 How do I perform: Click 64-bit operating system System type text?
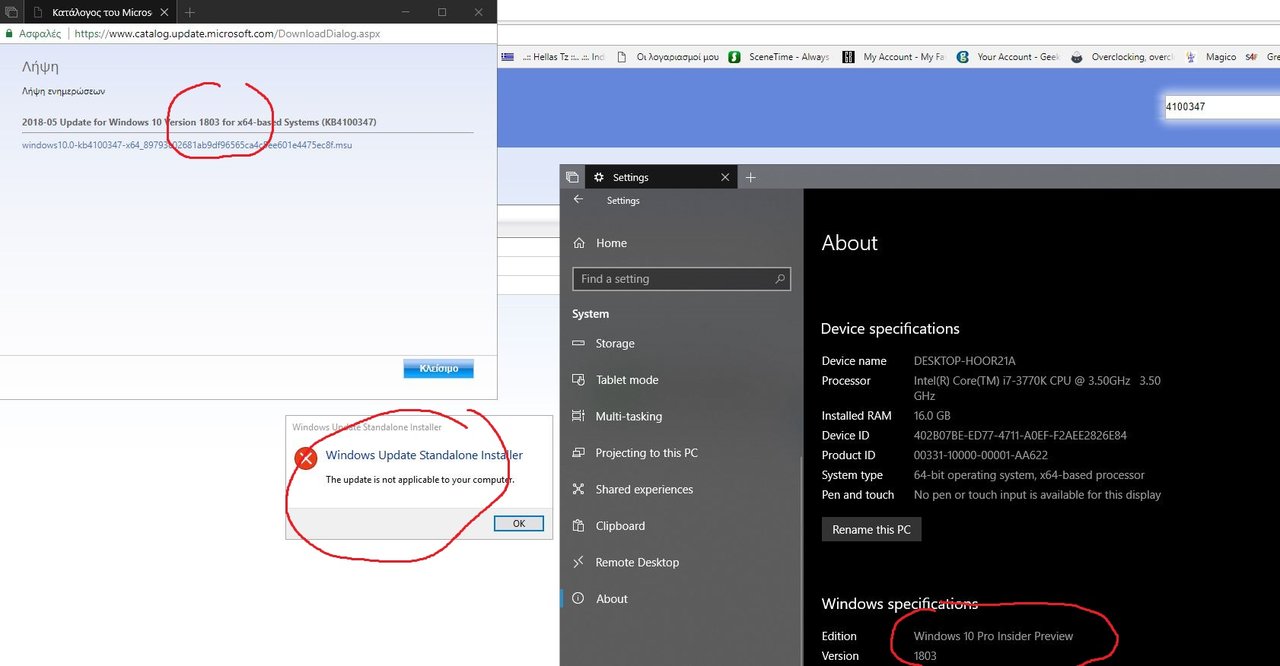(1029, 475)
